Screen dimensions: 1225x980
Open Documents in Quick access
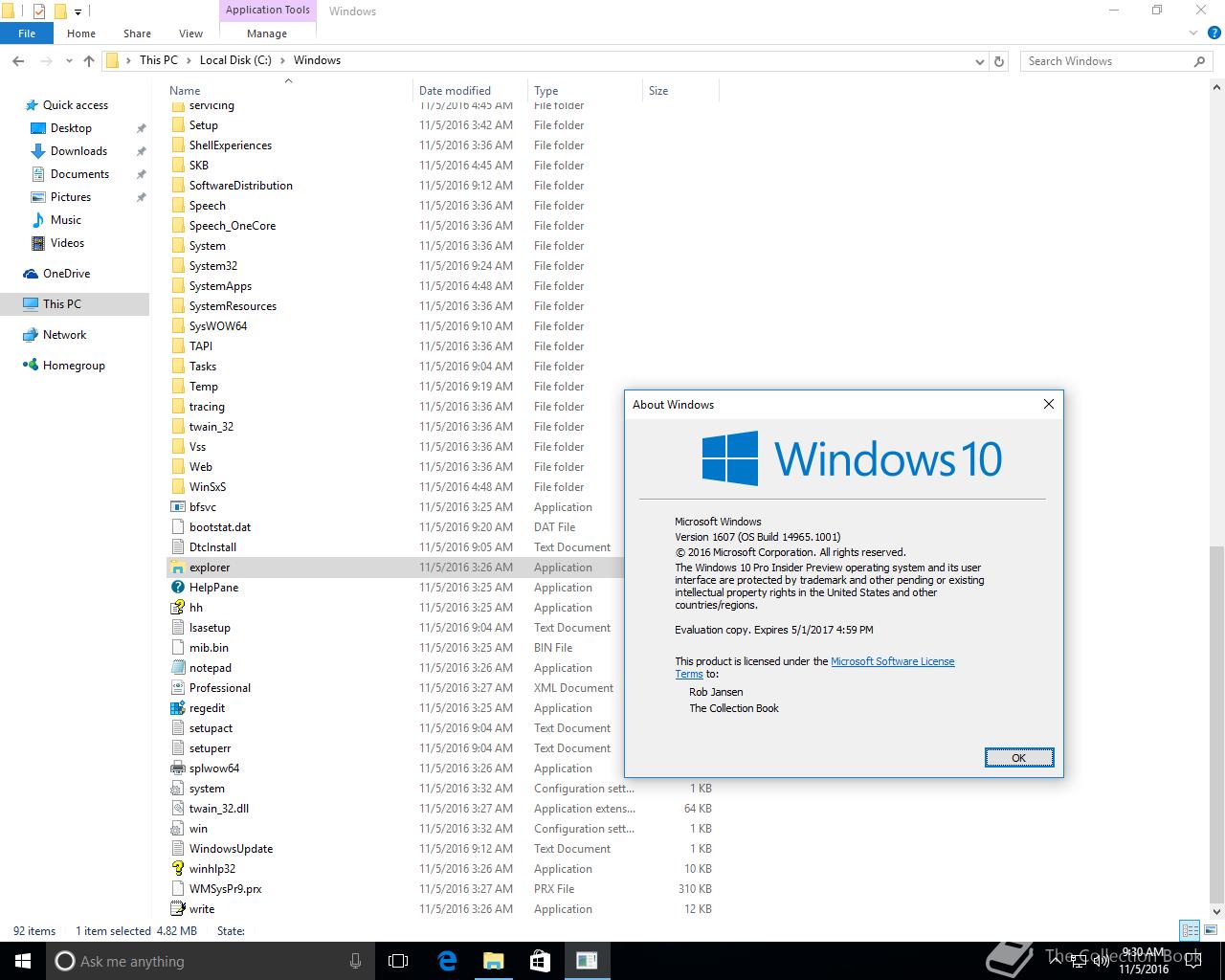click(79, 174)
